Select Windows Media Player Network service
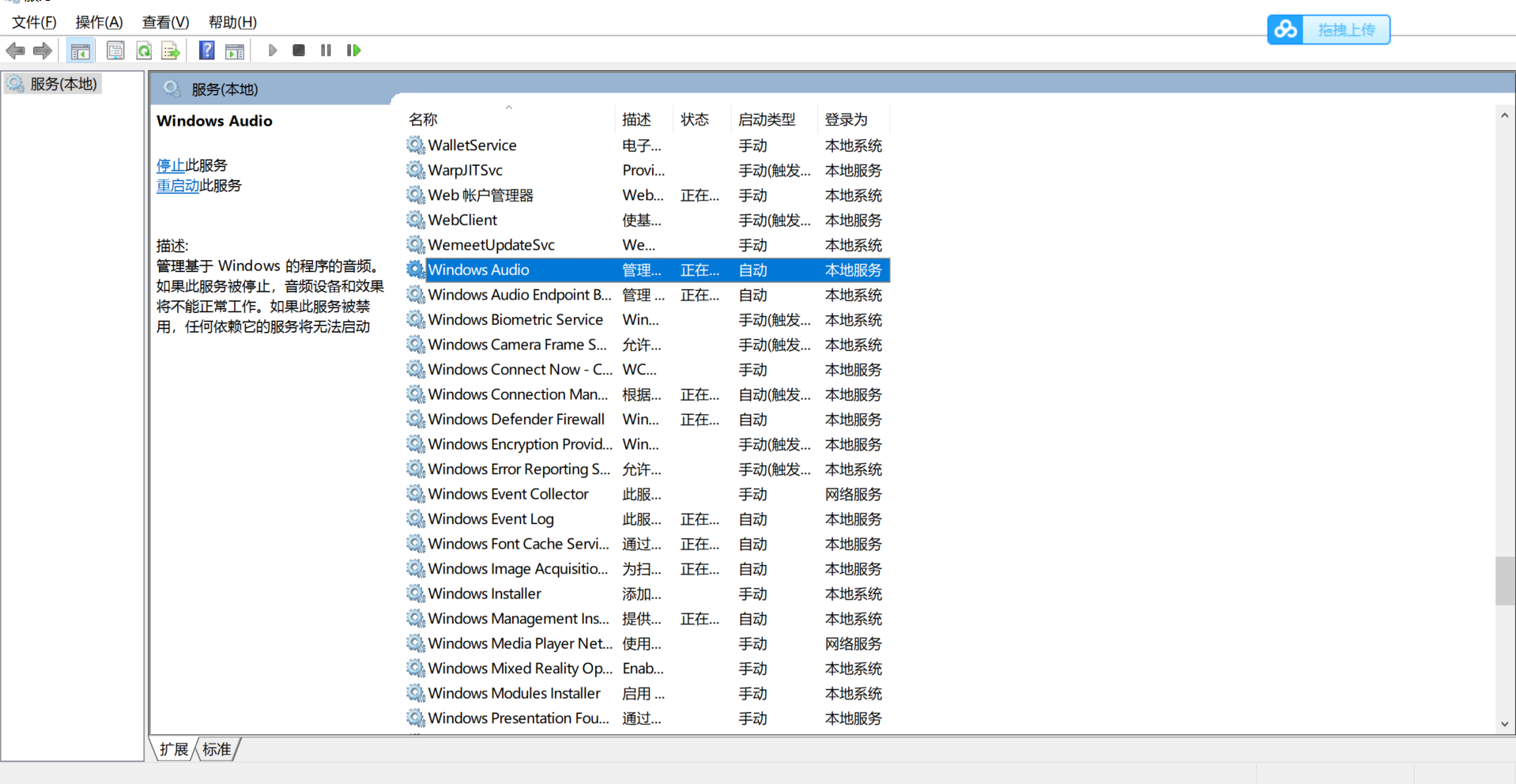Image resolution: width=1516 pixels, height=784 pixels. [x=647, y=643]
